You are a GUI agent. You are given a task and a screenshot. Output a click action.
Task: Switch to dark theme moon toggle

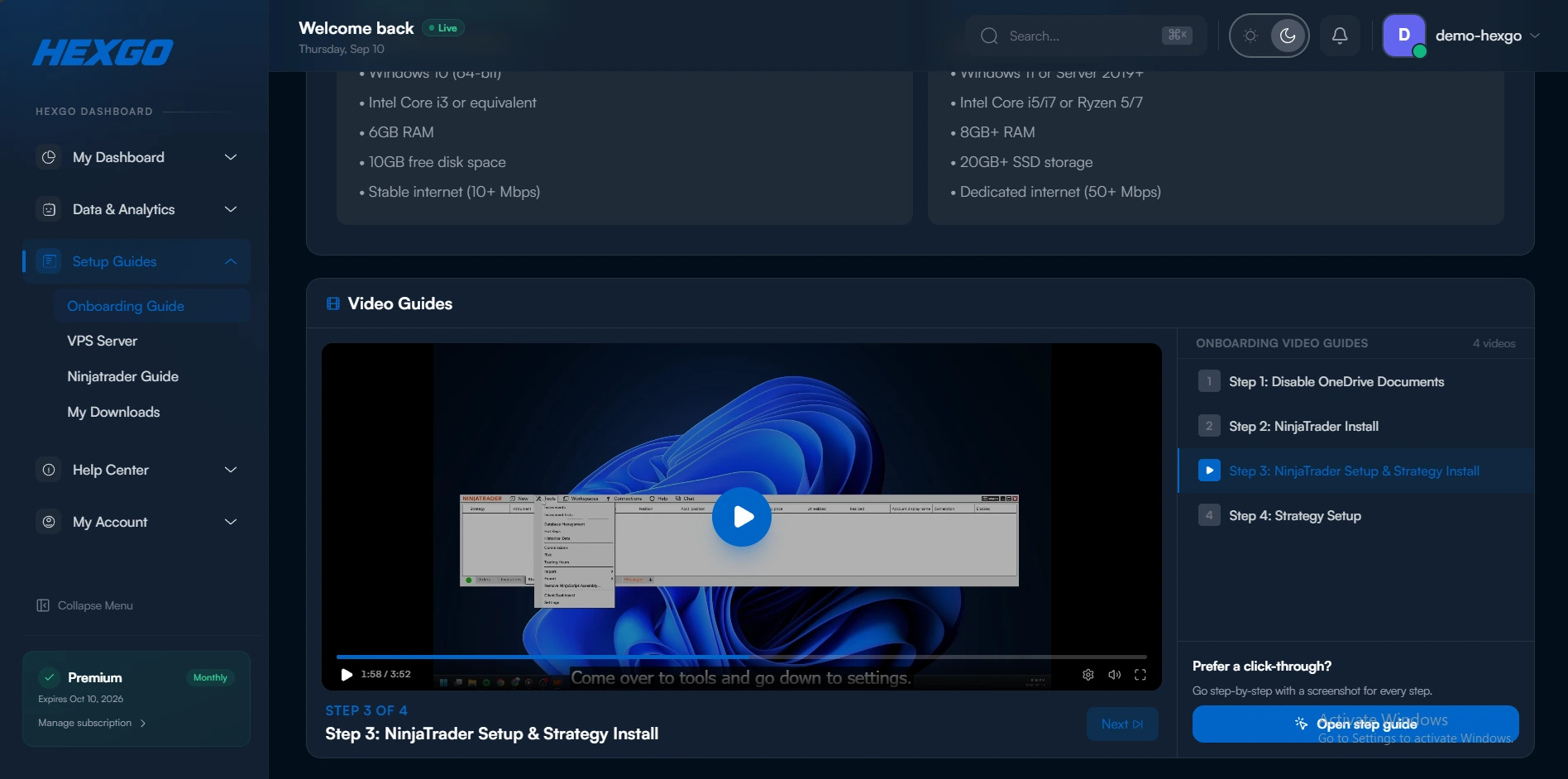click(x=1288, y=36)
